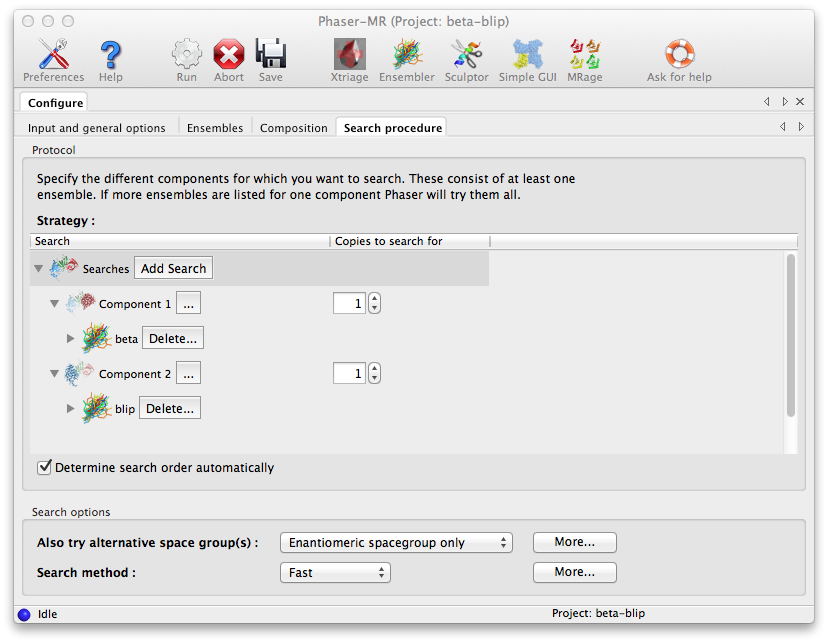
Task: Click the Help question mark icon
Action: 110,57
